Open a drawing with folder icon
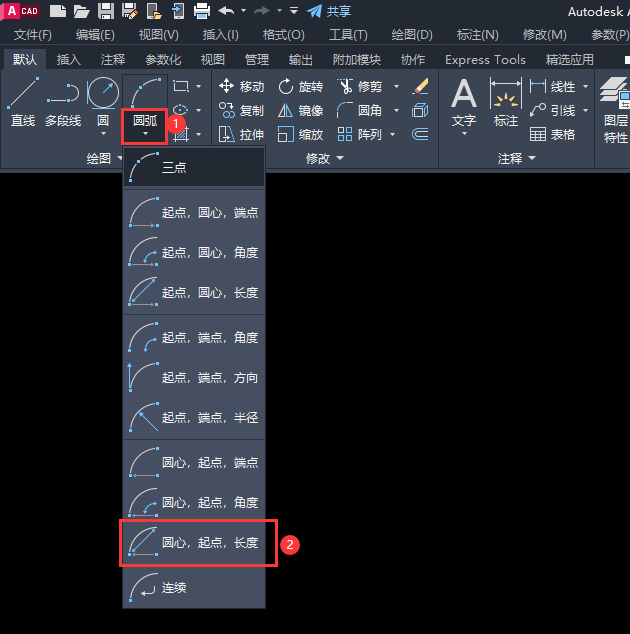This screenshot has height=634, width=630. (x=81, y=11)
